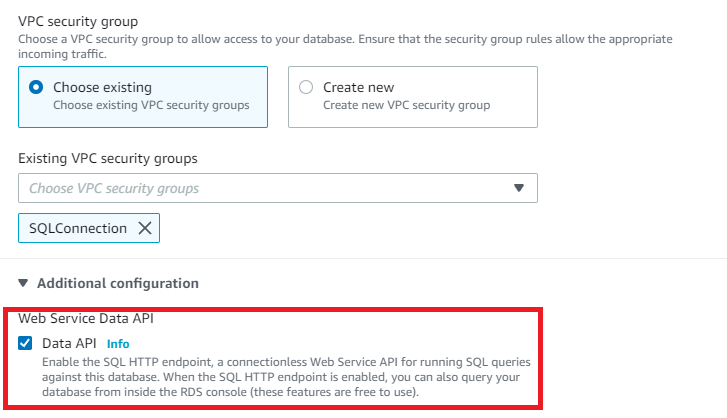Collapse Additional configuration using the triangle icon
Viewport: 727px width, 418px height.
[23, 283]
